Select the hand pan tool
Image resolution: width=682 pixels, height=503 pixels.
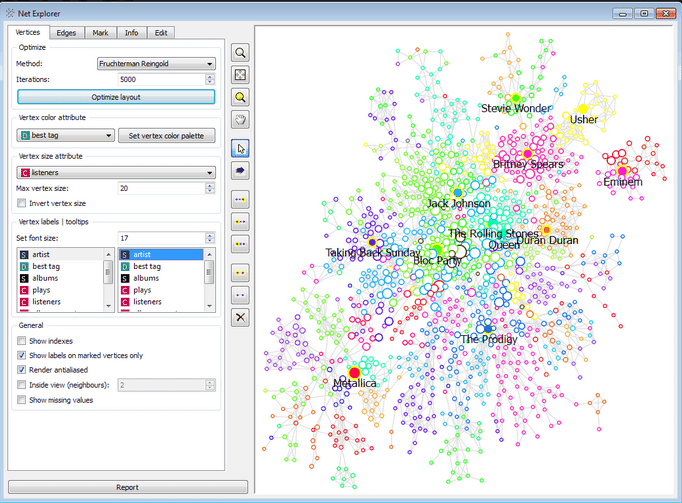click(x=240, y=120)
